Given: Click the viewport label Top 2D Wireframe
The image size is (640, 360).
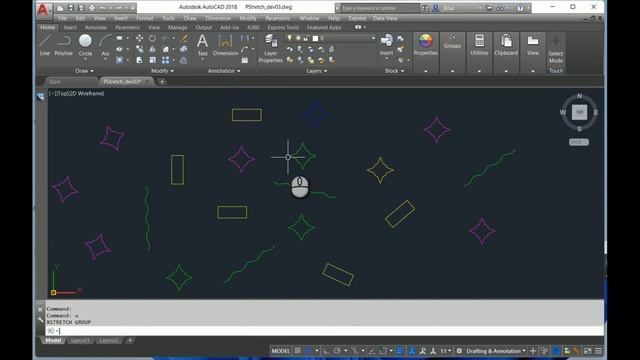Looking at the screenshot, I should tap(76, 93).
